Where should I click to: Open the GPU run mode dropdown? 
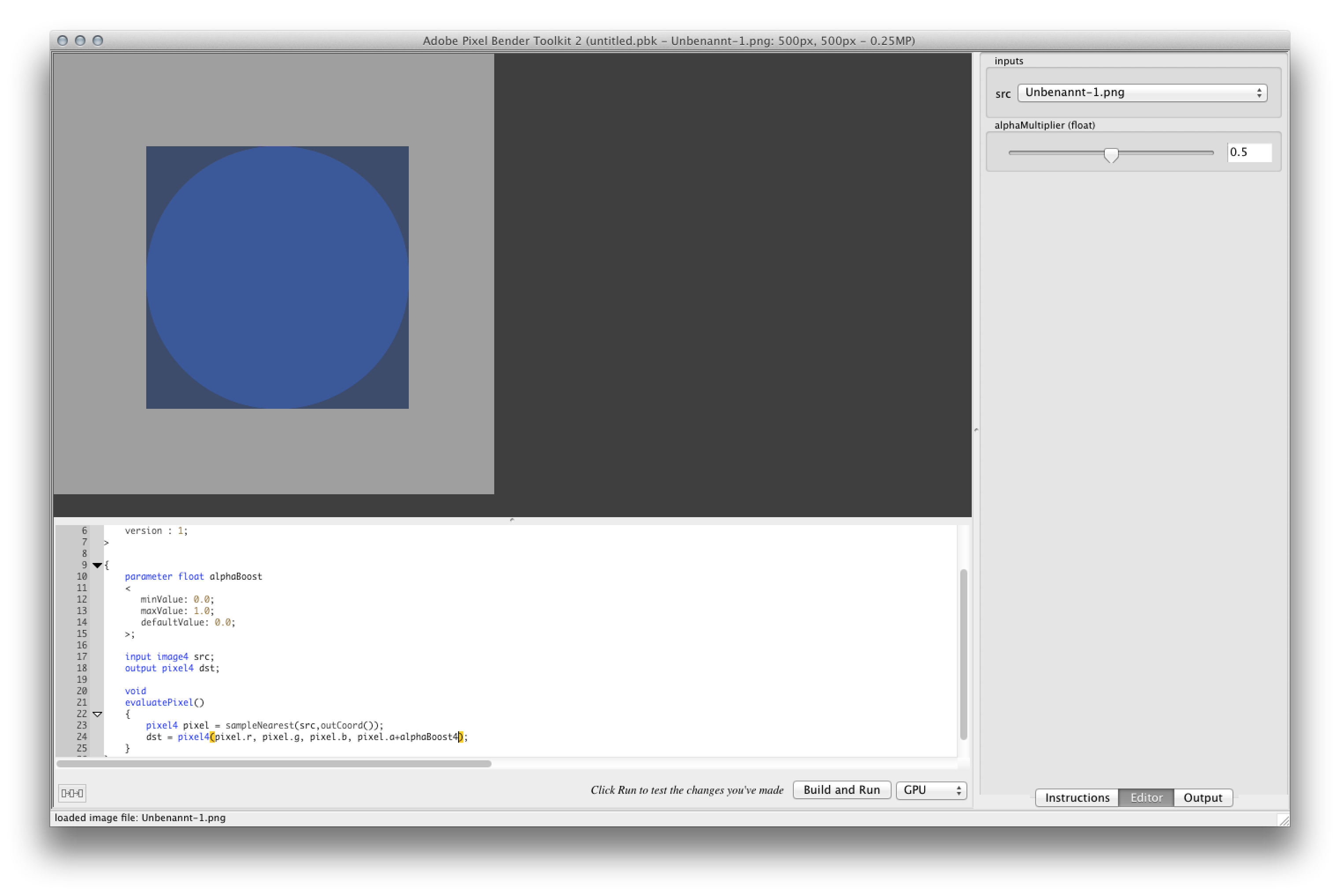click(x=931, y=790)
